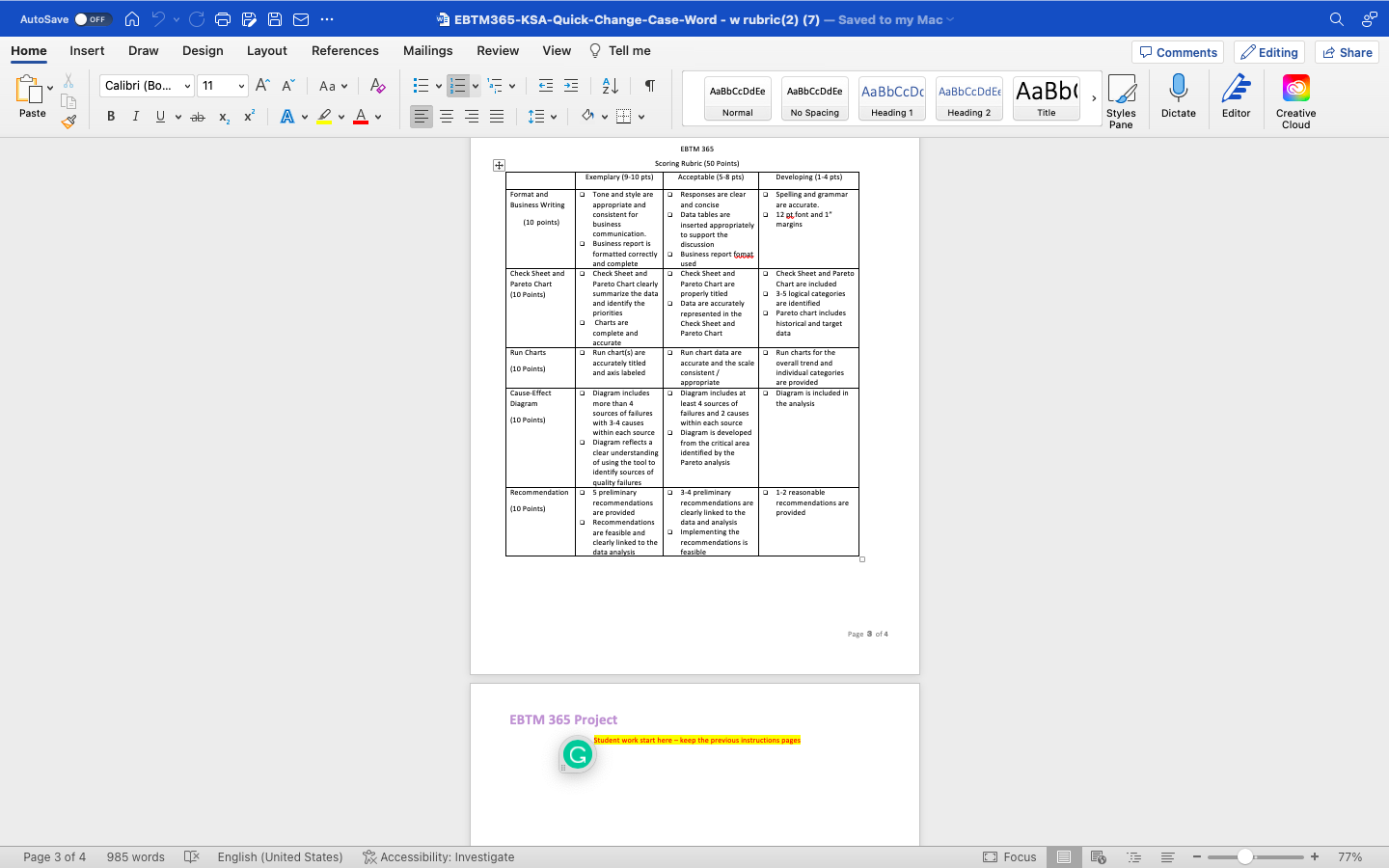
Task: Apply the red font color
Action: pos(361,117)
